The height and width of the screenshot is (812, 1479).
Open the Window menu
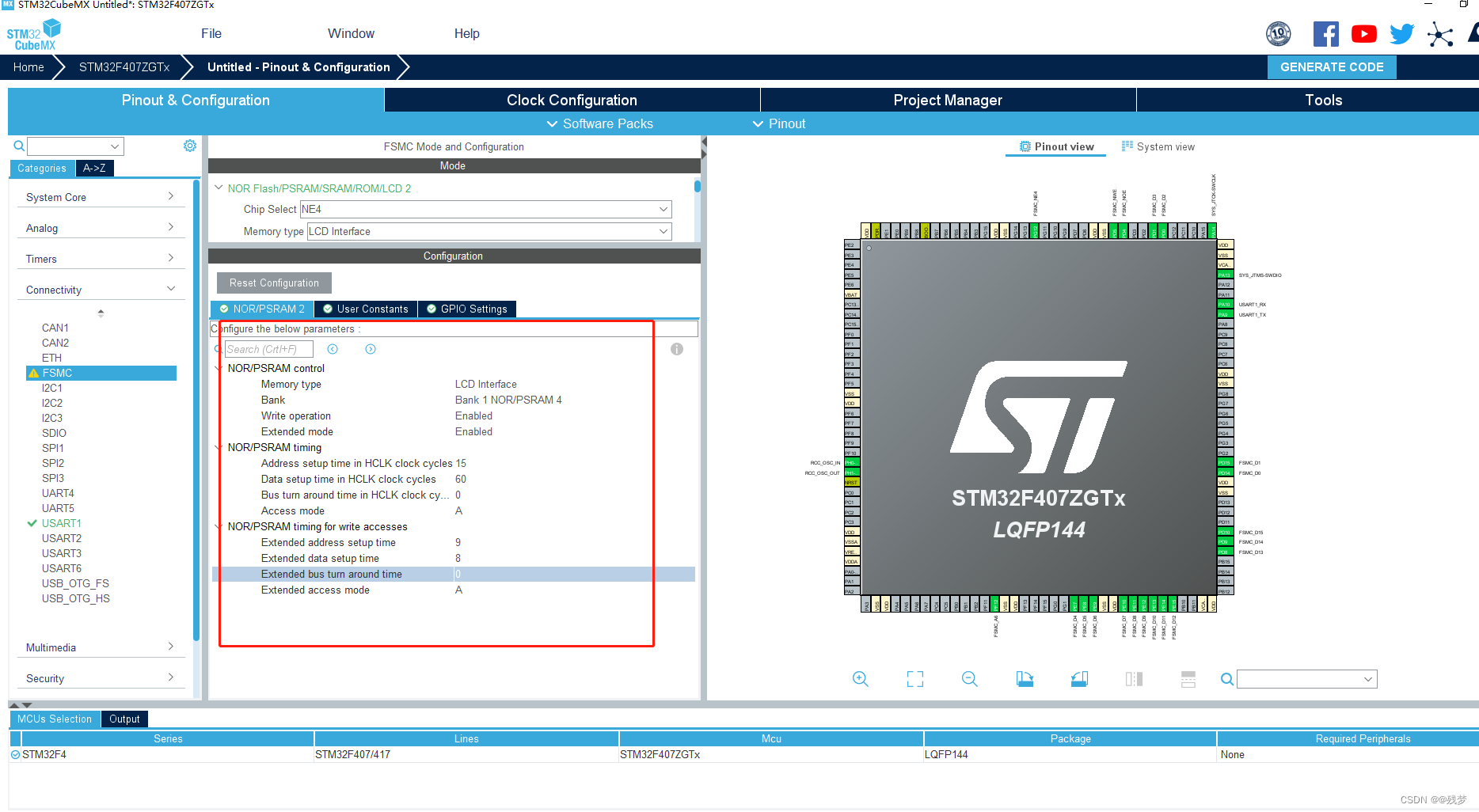[351, 33]
